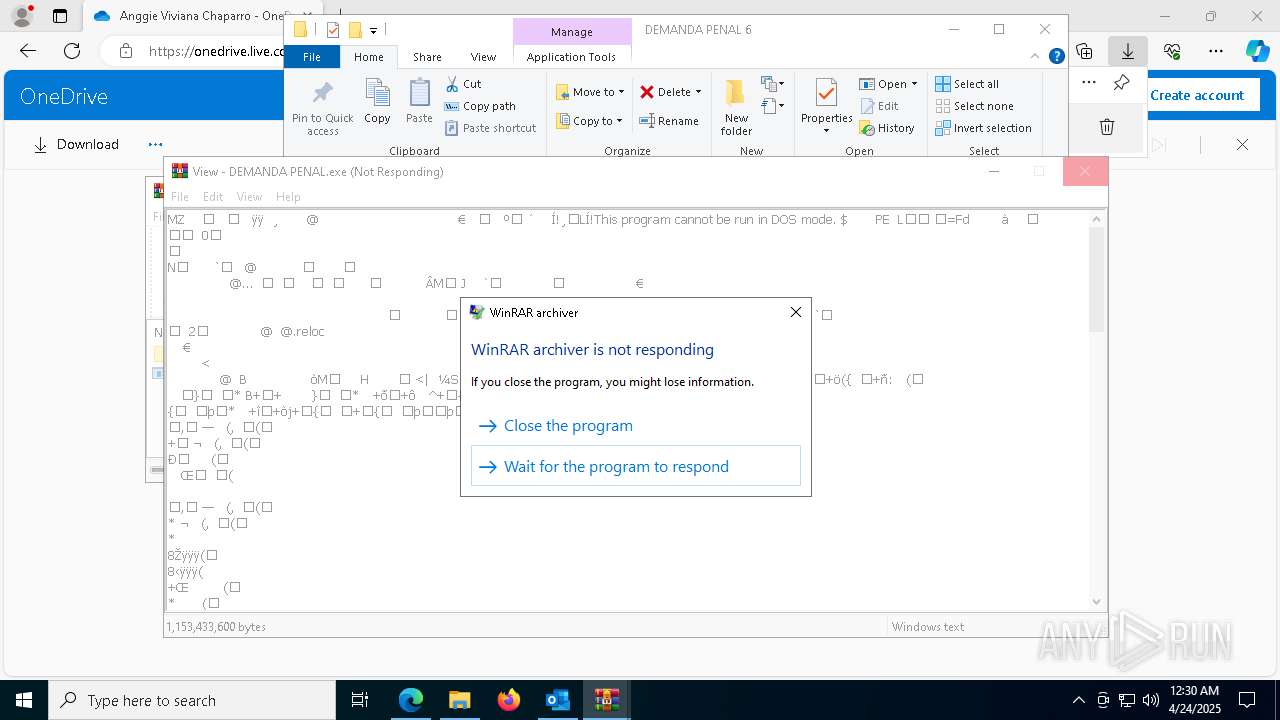1280x720 pixels.
Task: Select Cut in the Clipboard group
Action: (463, 84)
